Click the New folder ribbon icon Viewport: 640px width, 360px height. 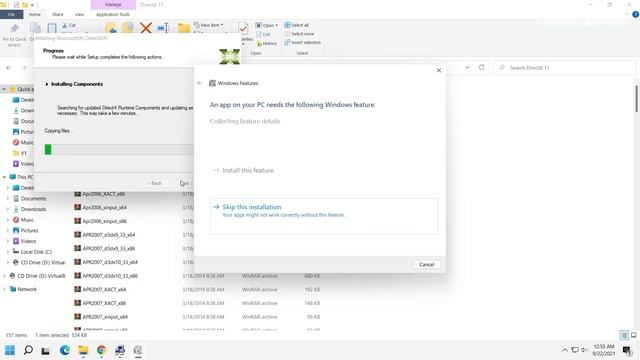coord(184,28)
